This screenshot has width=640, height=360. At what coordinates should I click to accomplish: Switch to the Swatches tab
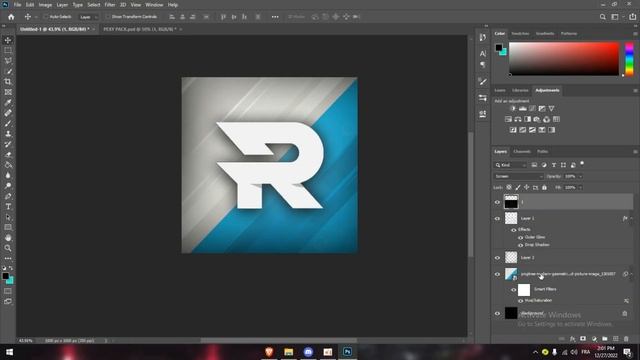click(520, 33)
